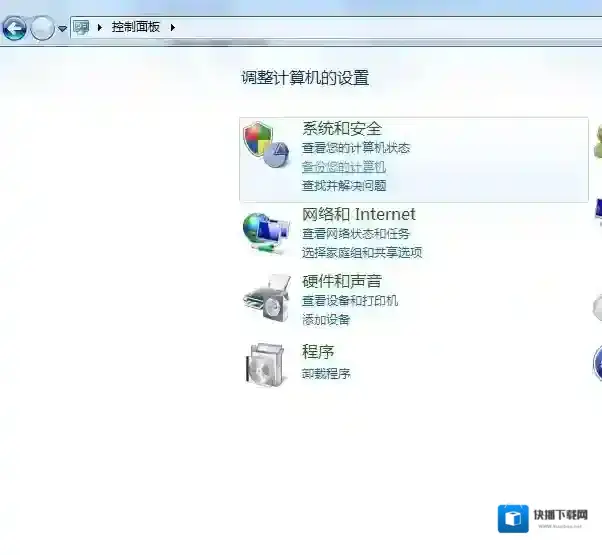The image size is (602, 555).
Task: Open the 系统和安全 category heading
Action: [x=342, y=128]
